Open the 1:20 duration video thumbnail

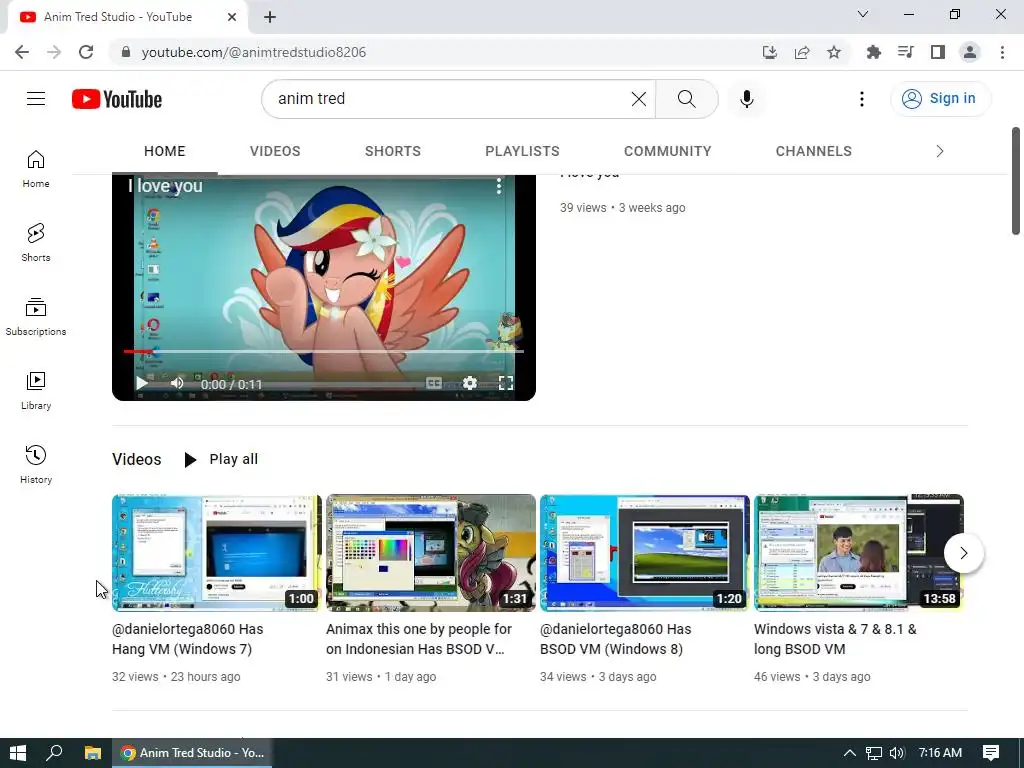coord(645,552)
